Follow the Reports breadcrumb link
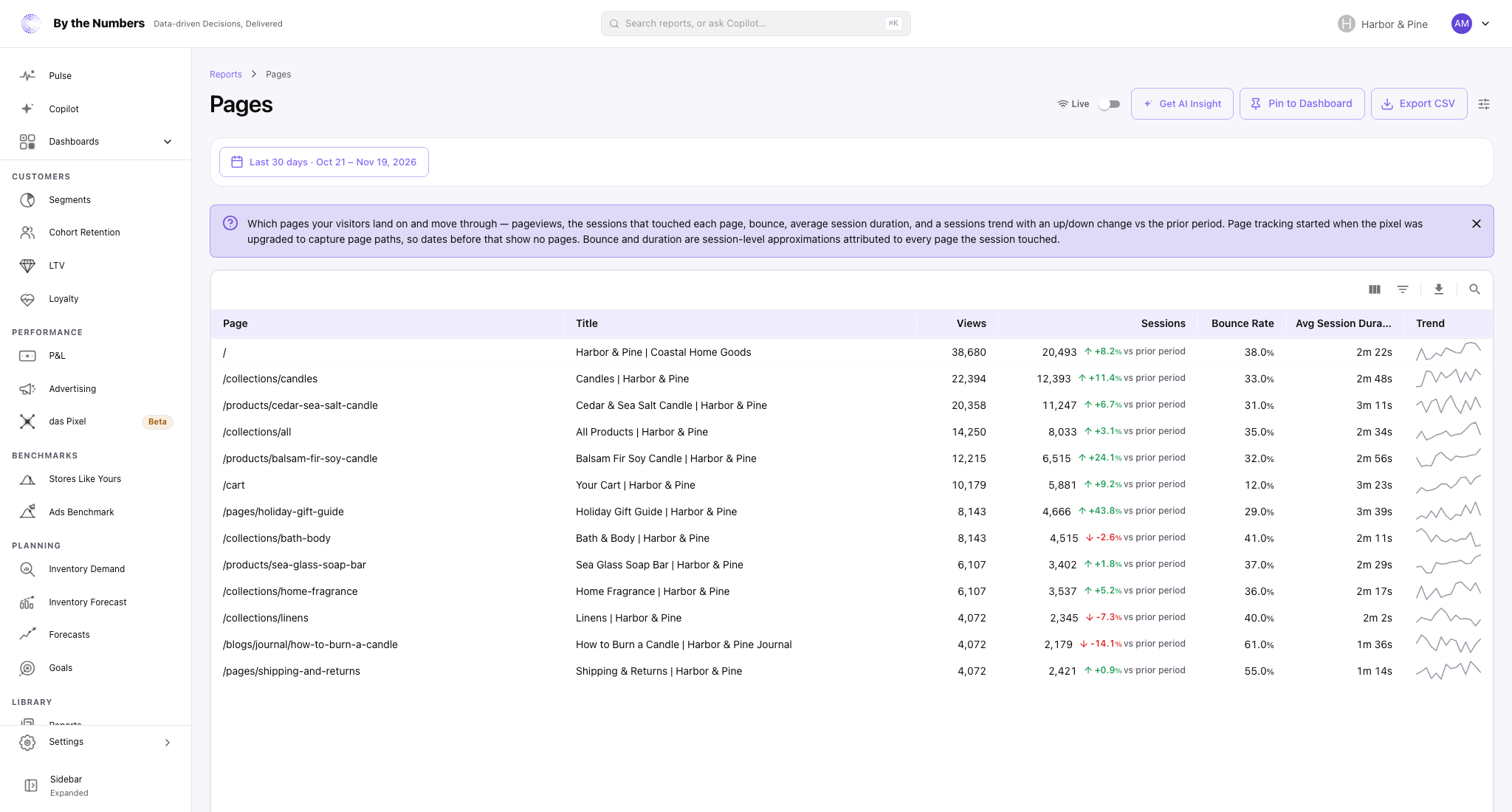Image resolution: width=1512 pixels, height=812 pixels. (x=226, y=75)
